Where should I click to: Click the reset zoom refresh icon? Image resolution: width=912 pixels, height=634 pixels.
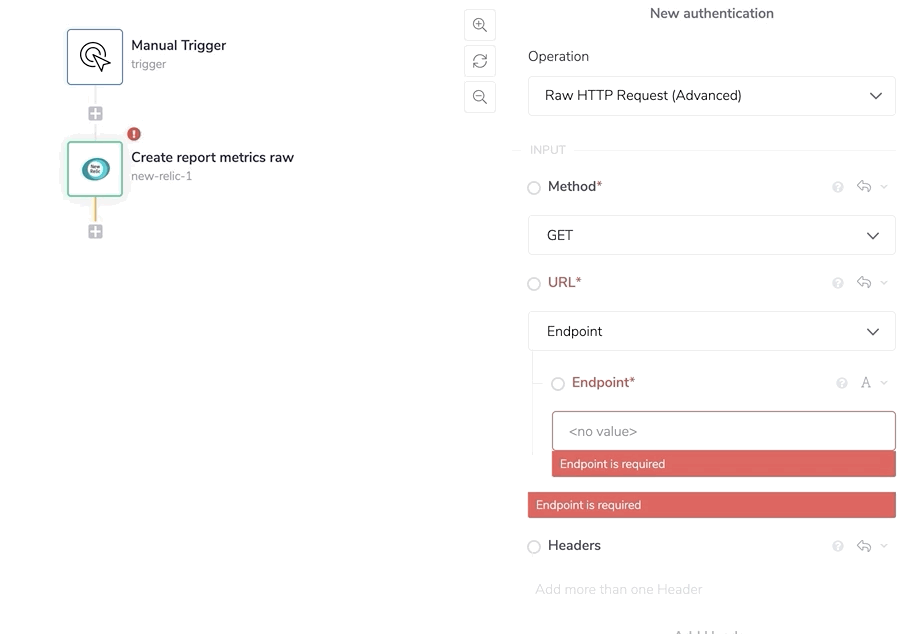(x=480, y=61)
